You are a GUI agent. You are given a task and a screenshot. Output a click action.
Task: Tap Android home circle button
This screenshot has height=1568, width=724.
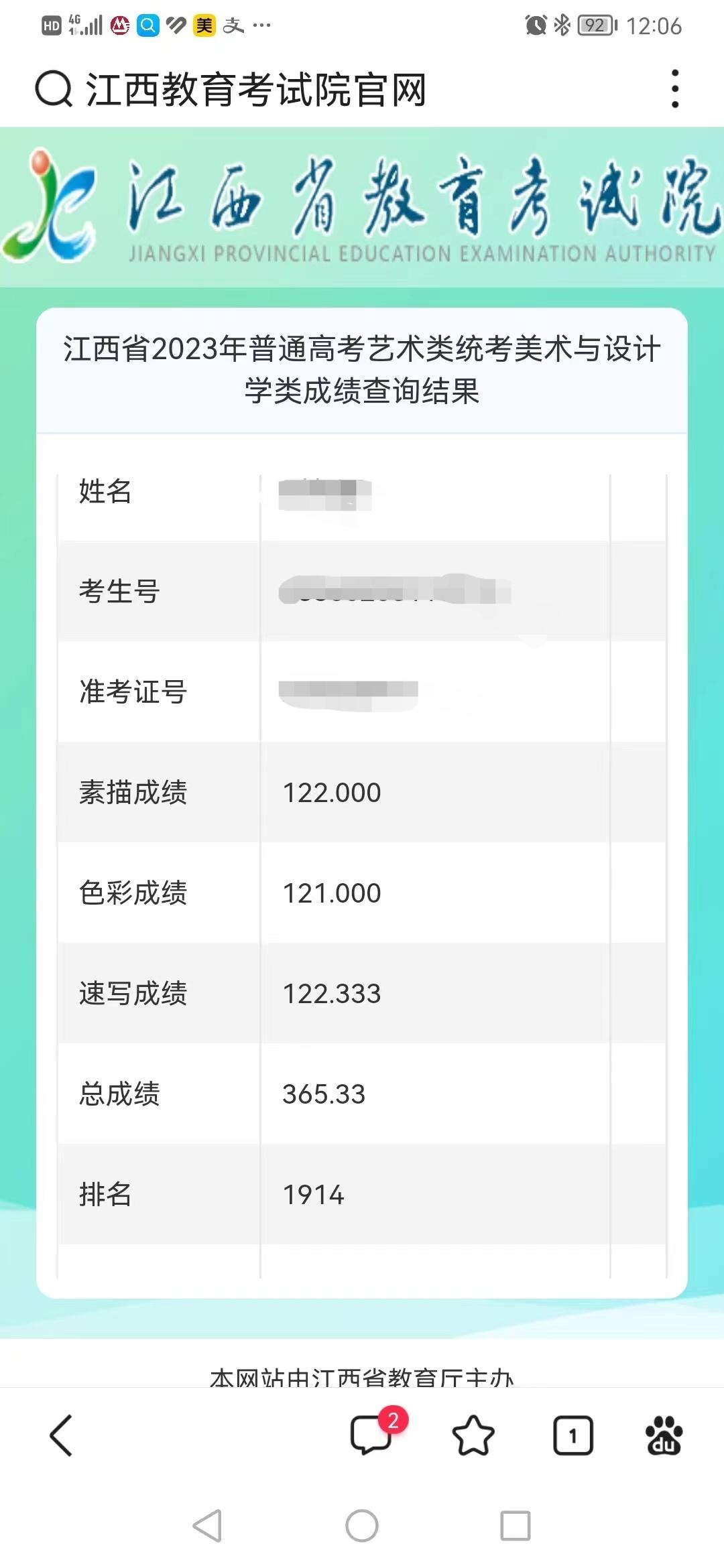362,1526
